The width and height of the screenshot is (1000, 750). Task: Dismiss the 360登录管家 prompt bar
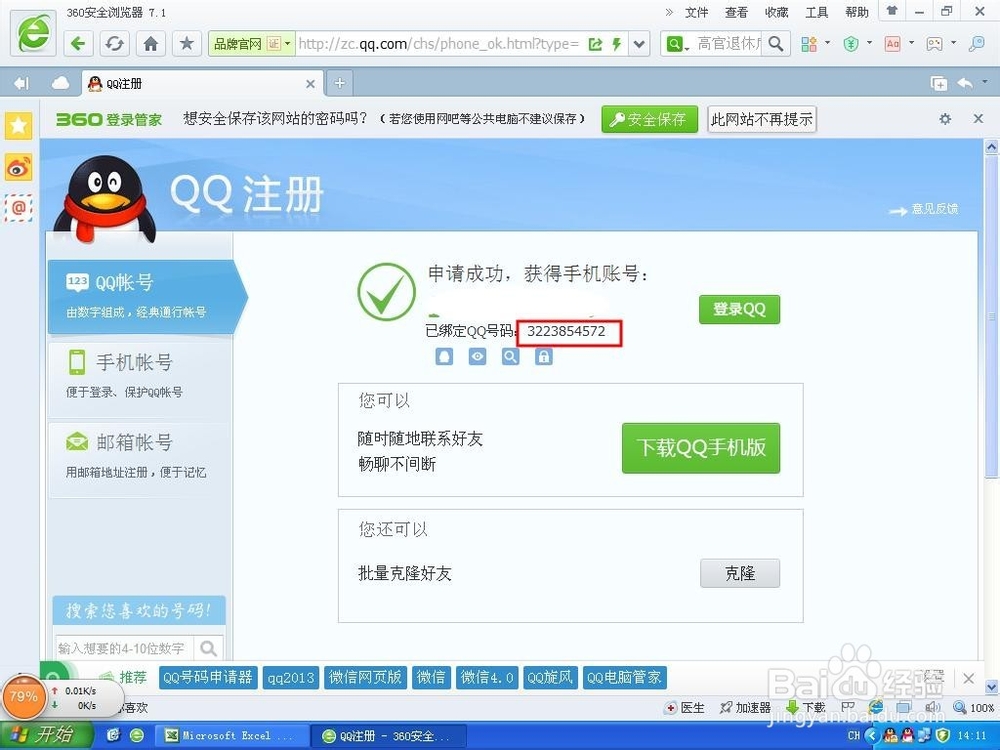pyautogui.click(x=978, y=119)
